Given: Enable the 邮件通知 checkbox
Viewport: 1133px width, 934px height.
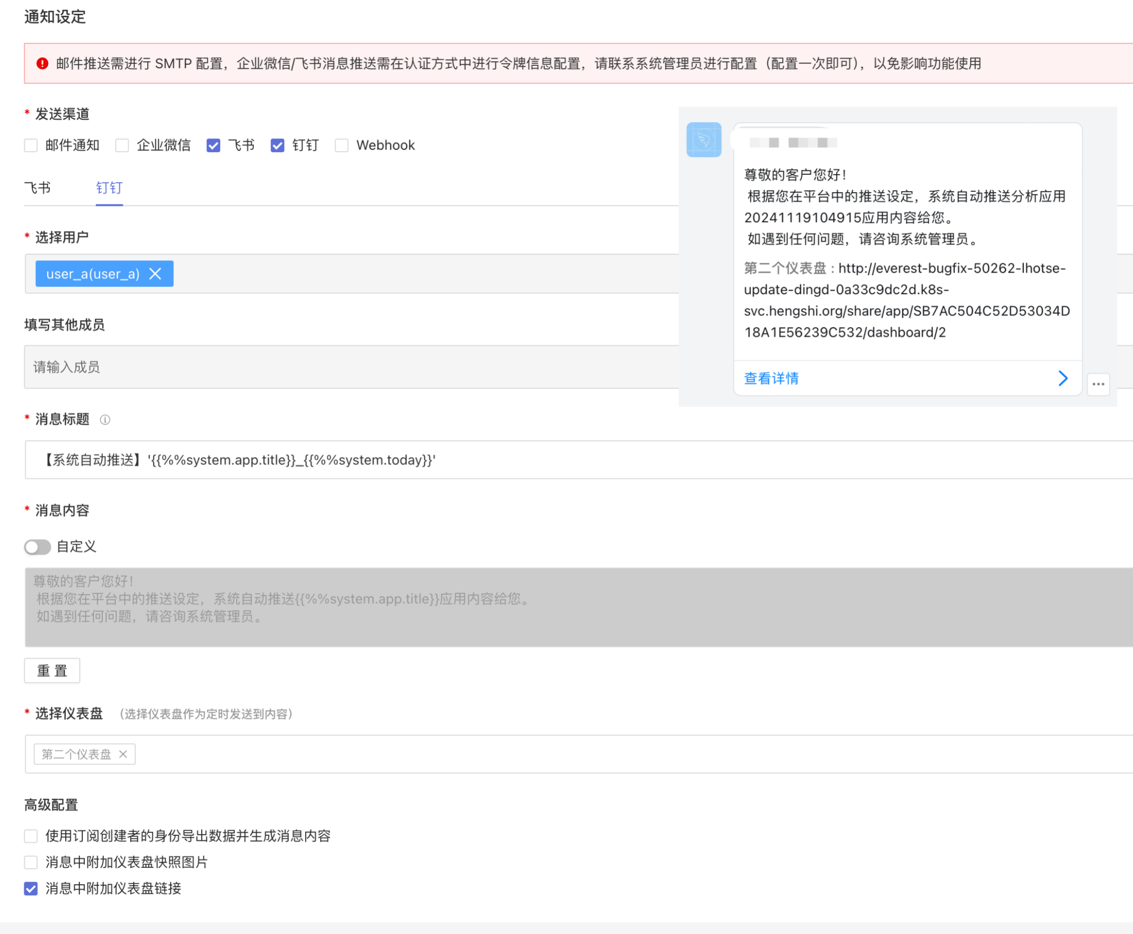Looking at the screenshot, I should point(31,146).
